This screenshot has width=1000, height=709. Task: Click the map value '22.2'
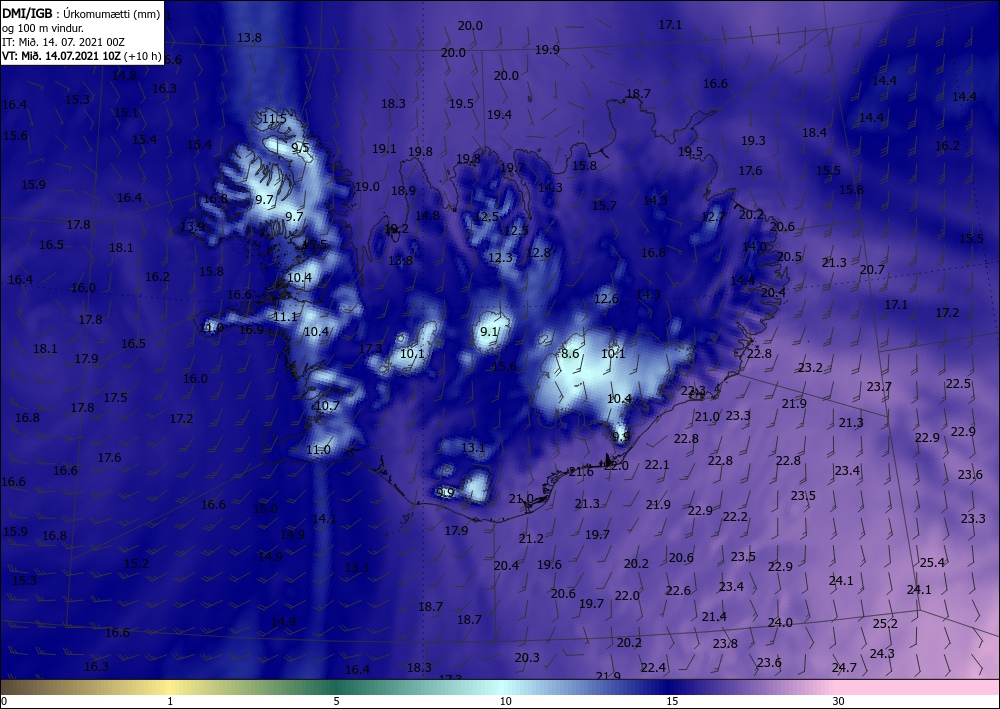[735, 517]
